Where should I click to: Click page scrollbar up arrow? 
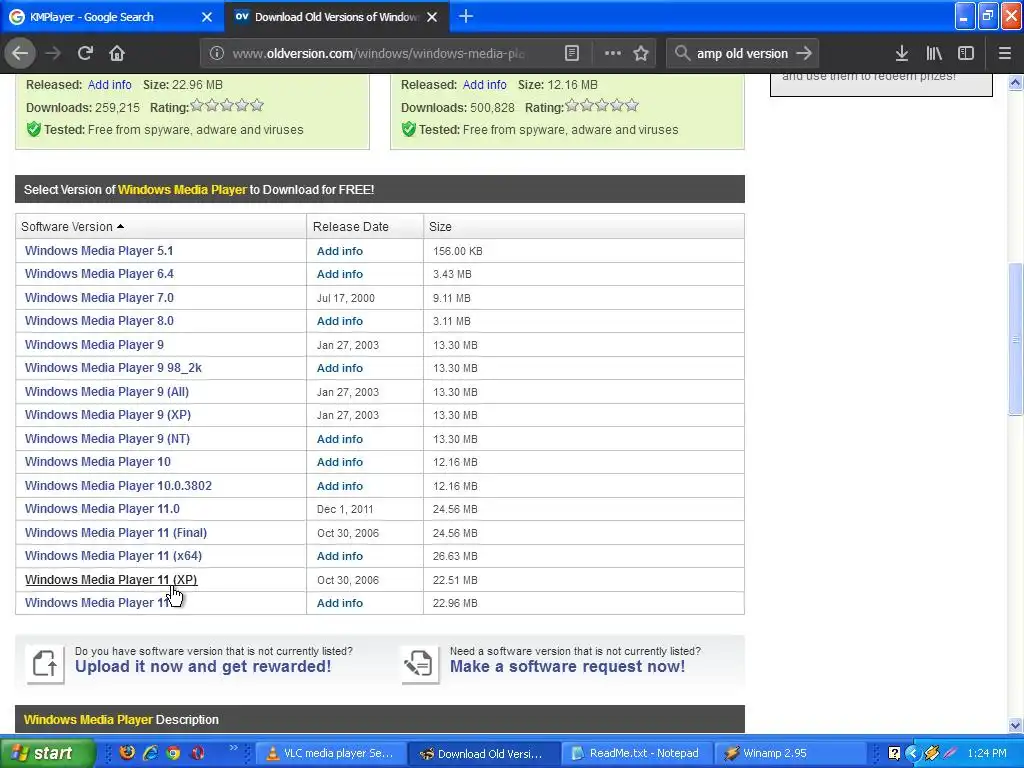1015,82
